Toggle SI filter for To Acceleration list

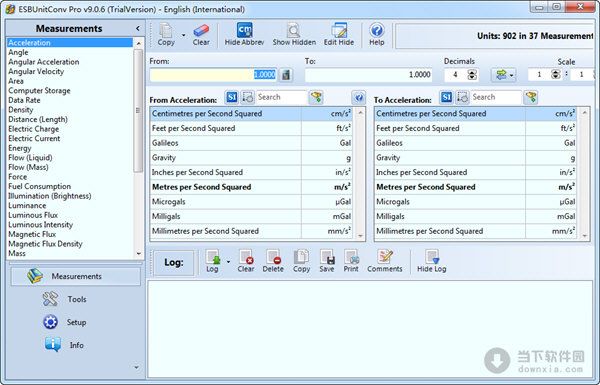point(446,97)
